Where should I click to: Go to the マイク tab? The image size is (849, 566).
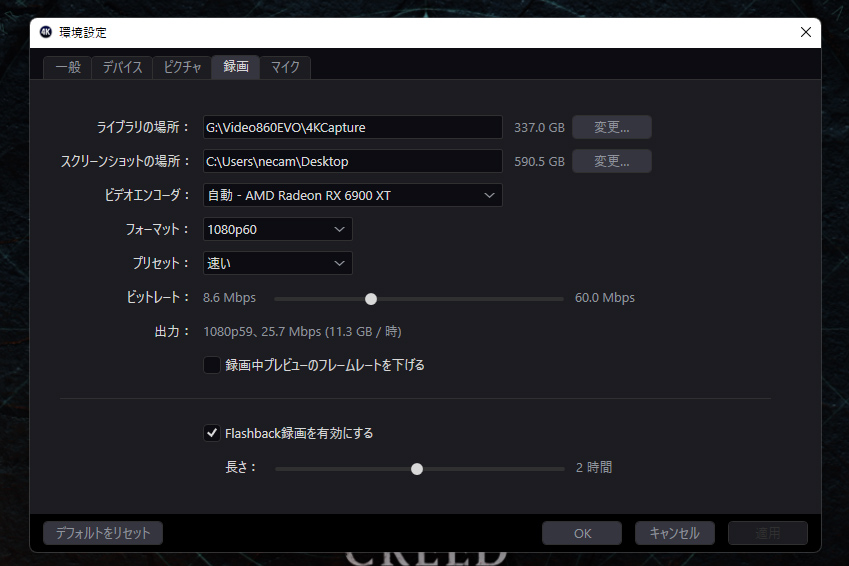(x=285, y=67)
